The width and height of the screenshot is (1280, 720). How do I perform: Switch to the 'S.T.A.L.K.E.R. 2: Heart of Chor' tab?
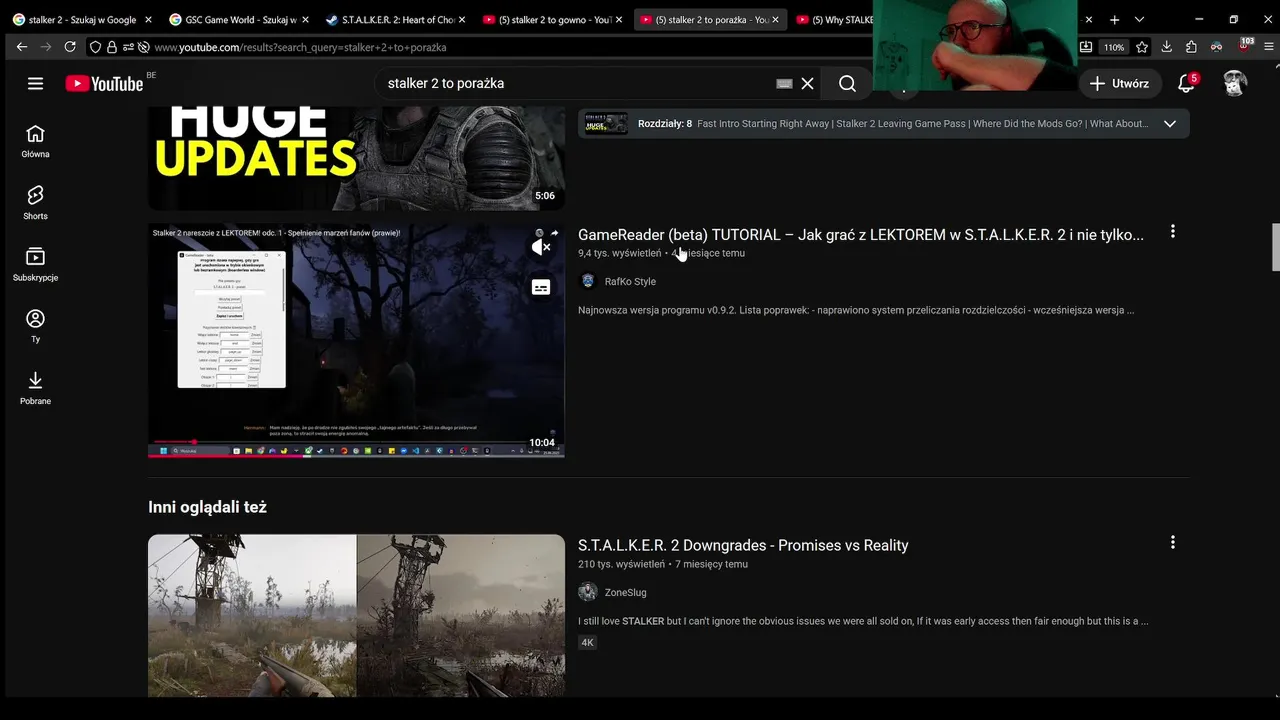(397, 19)
